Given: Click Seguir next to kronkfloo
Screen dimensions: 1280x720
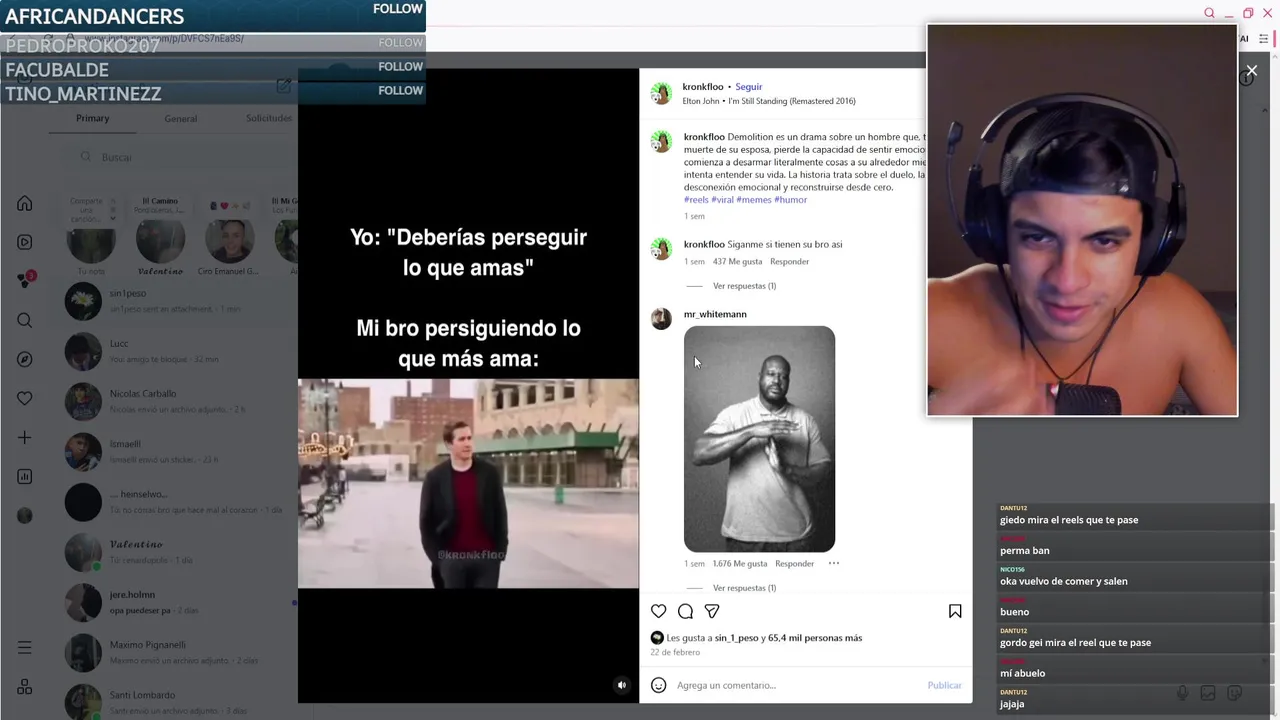Looking at the screenshot, I should point(748,87).
